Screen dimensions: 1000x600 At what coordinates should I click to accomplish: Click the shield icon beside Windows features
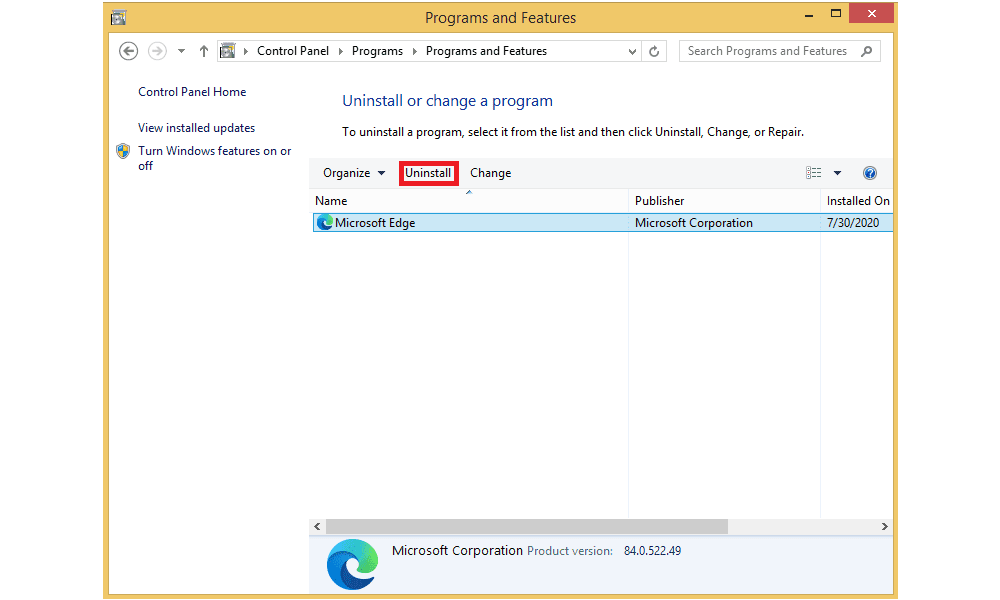123,151
